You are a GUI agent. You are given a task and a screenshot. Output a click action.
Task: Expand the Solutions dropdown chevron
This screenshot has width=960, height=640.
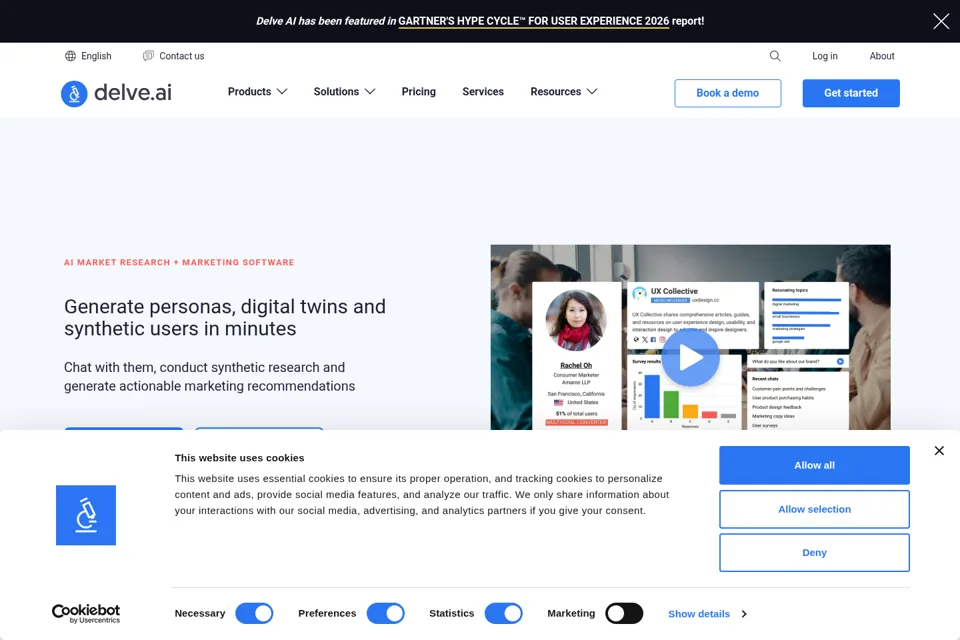[x=370, y=91]
